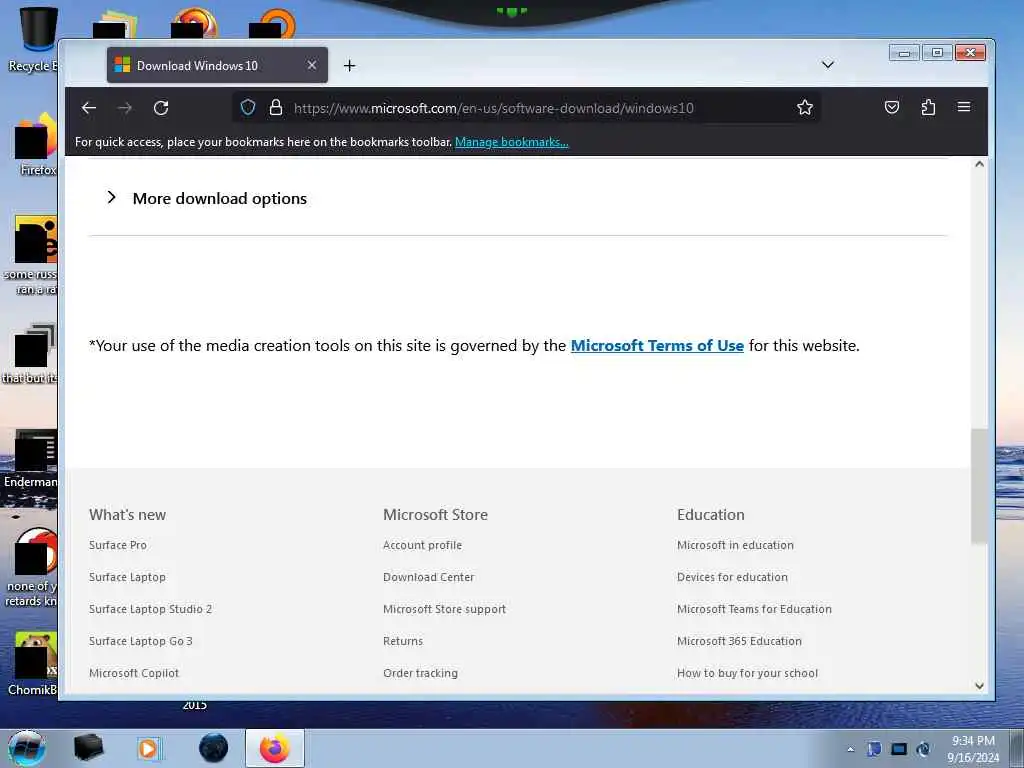Open the Microsoft 365 Education link
The width and height of the screenshot is (1024, 768).
[739, 641]
